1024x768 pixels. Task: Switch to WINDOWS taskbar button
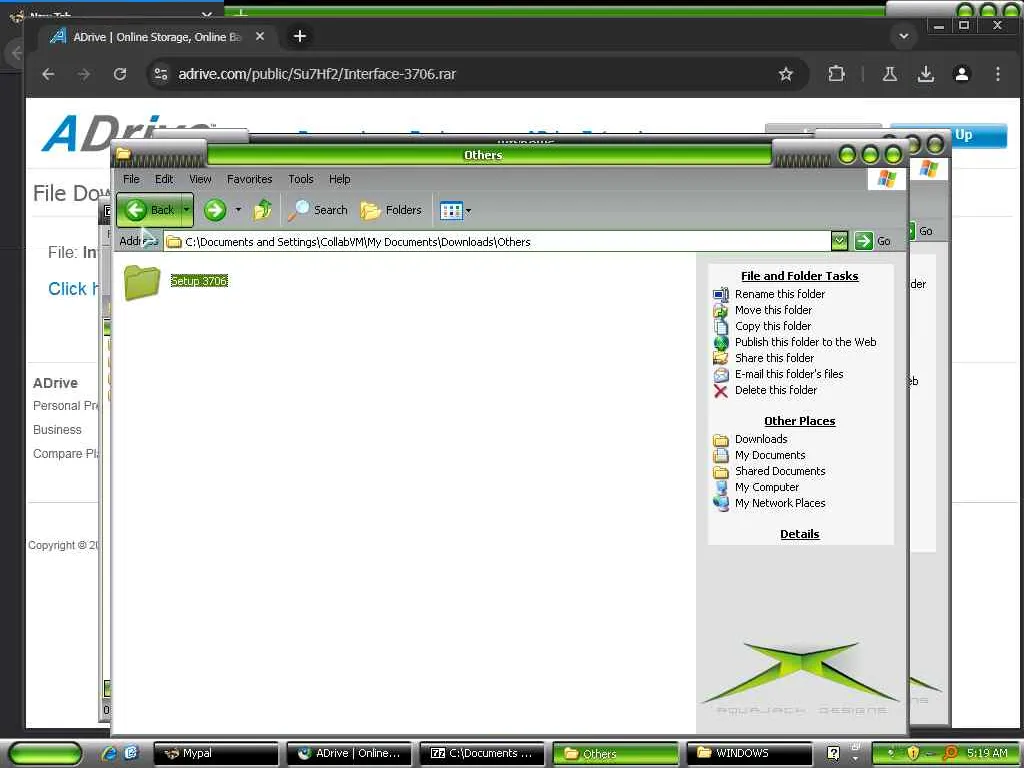tap(749, 754)
